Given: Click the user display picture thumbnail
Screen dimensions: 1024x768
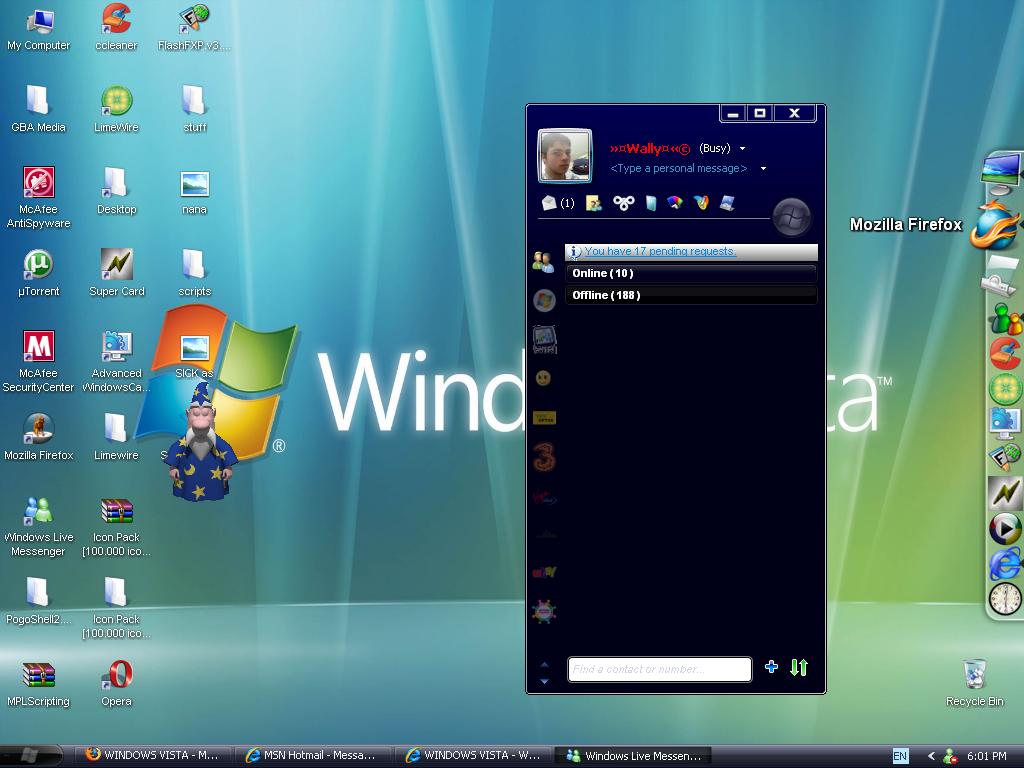Looking at the screenshot, I should (x=565, y=156).
